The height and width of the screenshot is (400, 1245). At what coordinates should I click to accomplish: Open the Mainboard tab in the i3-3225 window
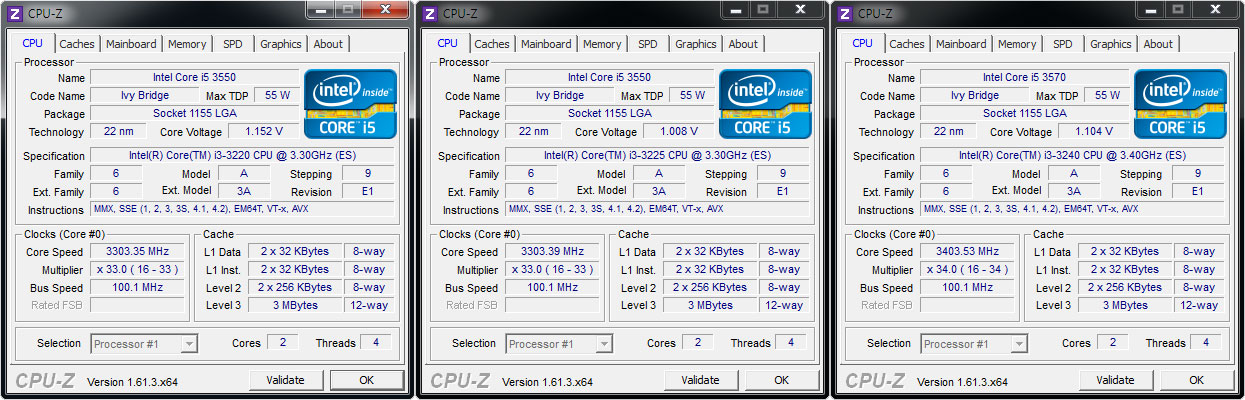tap(546, 44)
